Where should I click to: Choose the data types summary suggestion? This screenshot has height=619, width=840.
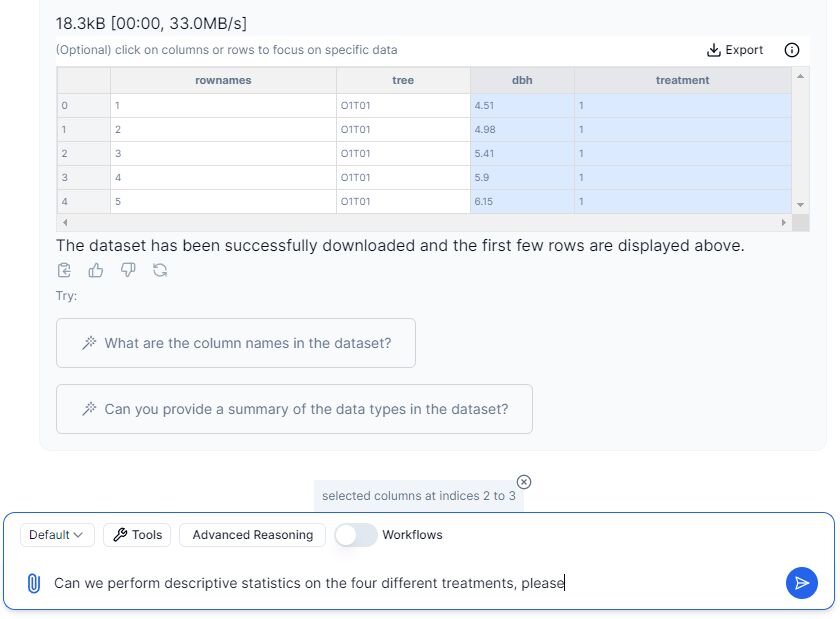[294, 409]
